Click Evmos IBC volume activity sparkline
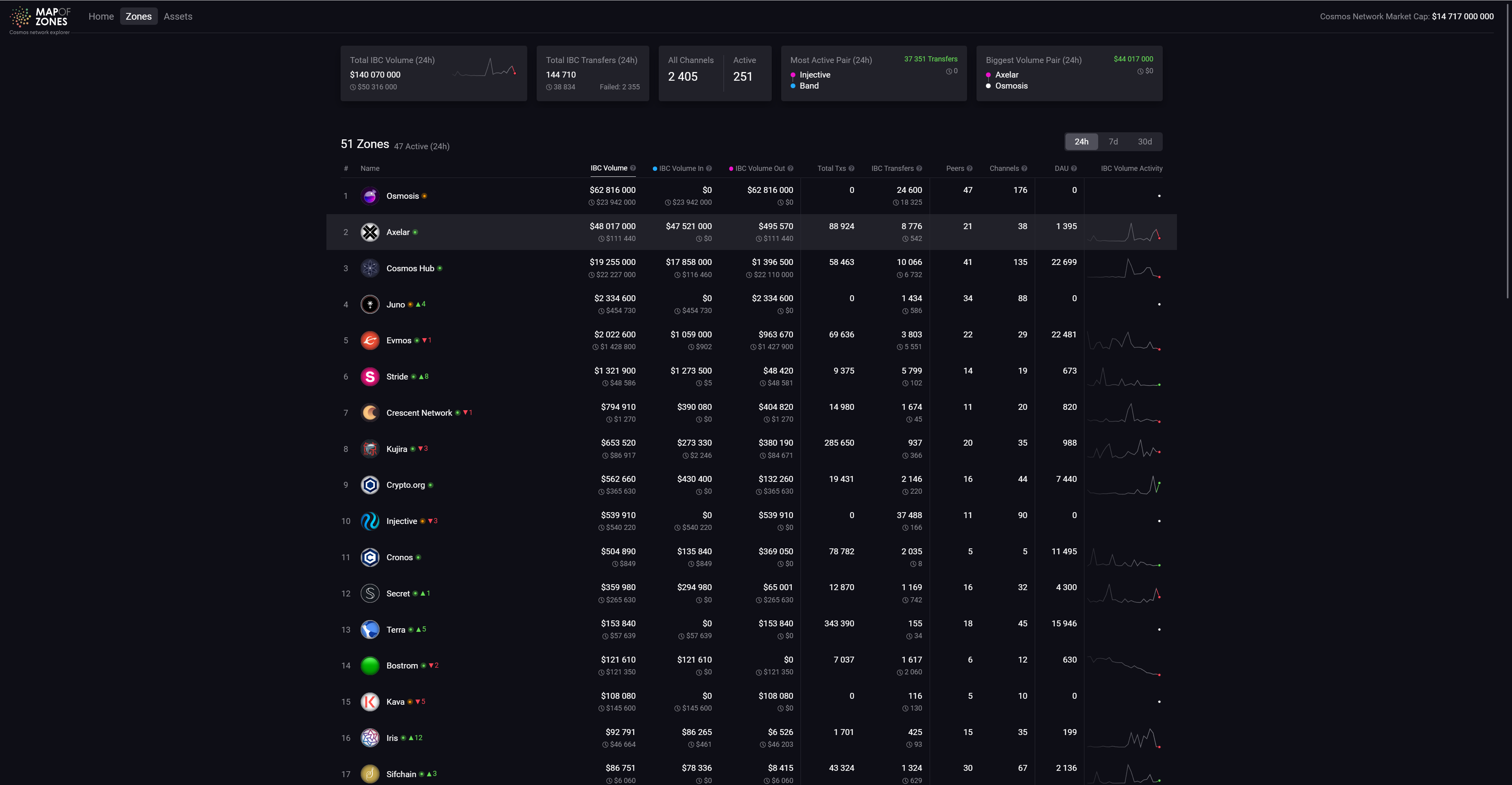Viewport: 1512px width, 785px height. 1123,341
